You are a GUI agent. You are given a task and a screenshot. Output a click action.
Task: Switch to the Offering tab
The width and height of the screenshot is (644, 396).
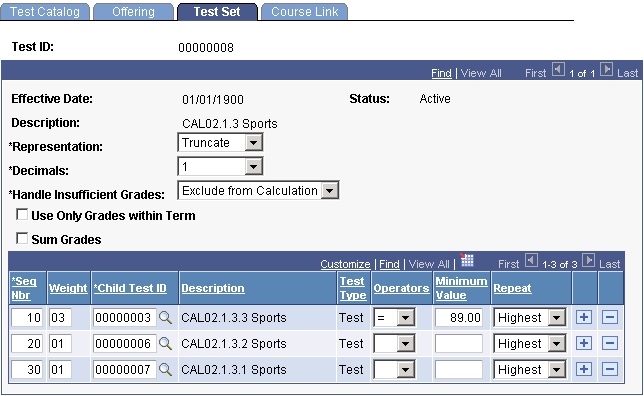click(133, 12)
